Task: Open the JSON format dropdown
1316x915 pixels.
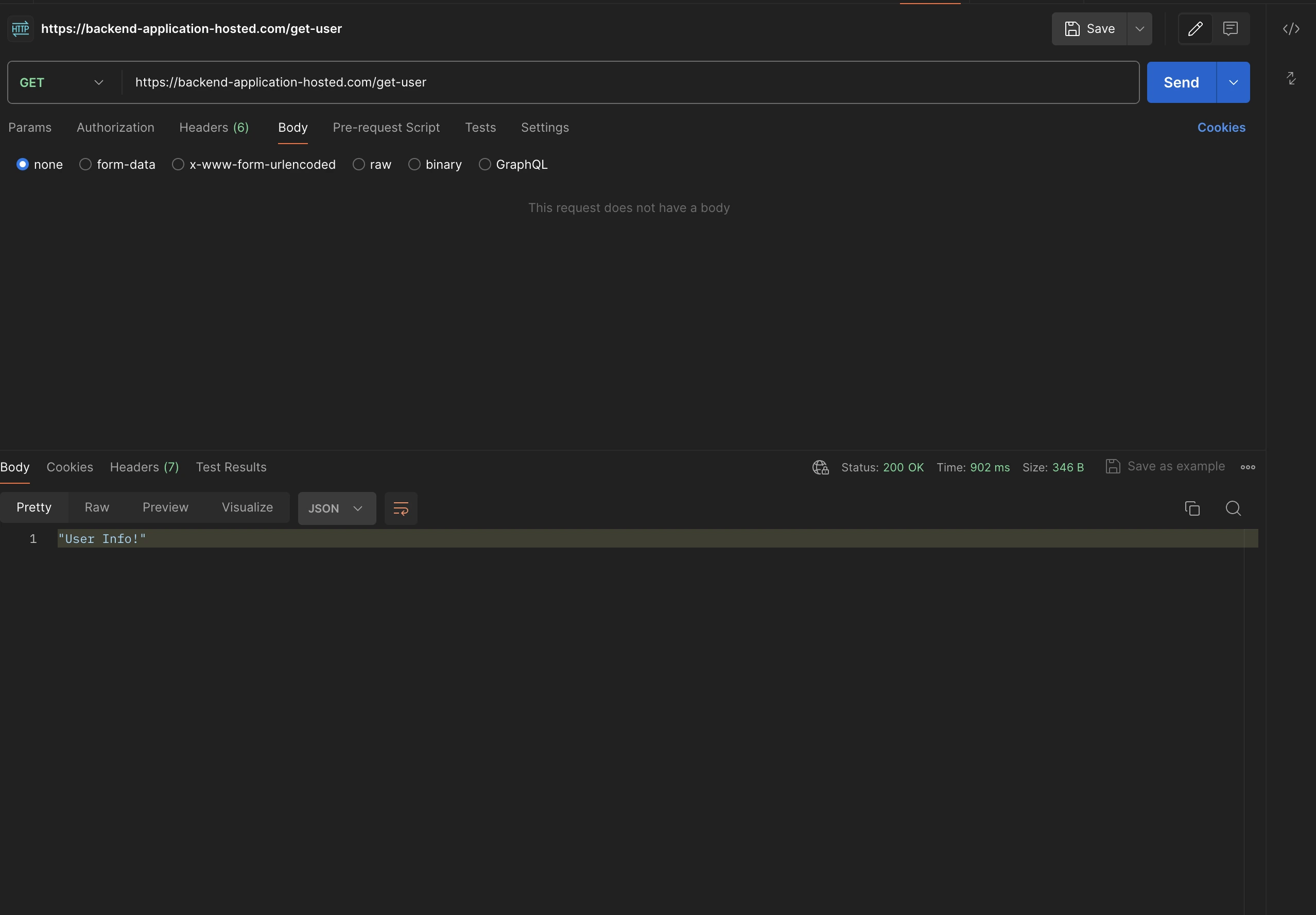Action: (336, 508)
